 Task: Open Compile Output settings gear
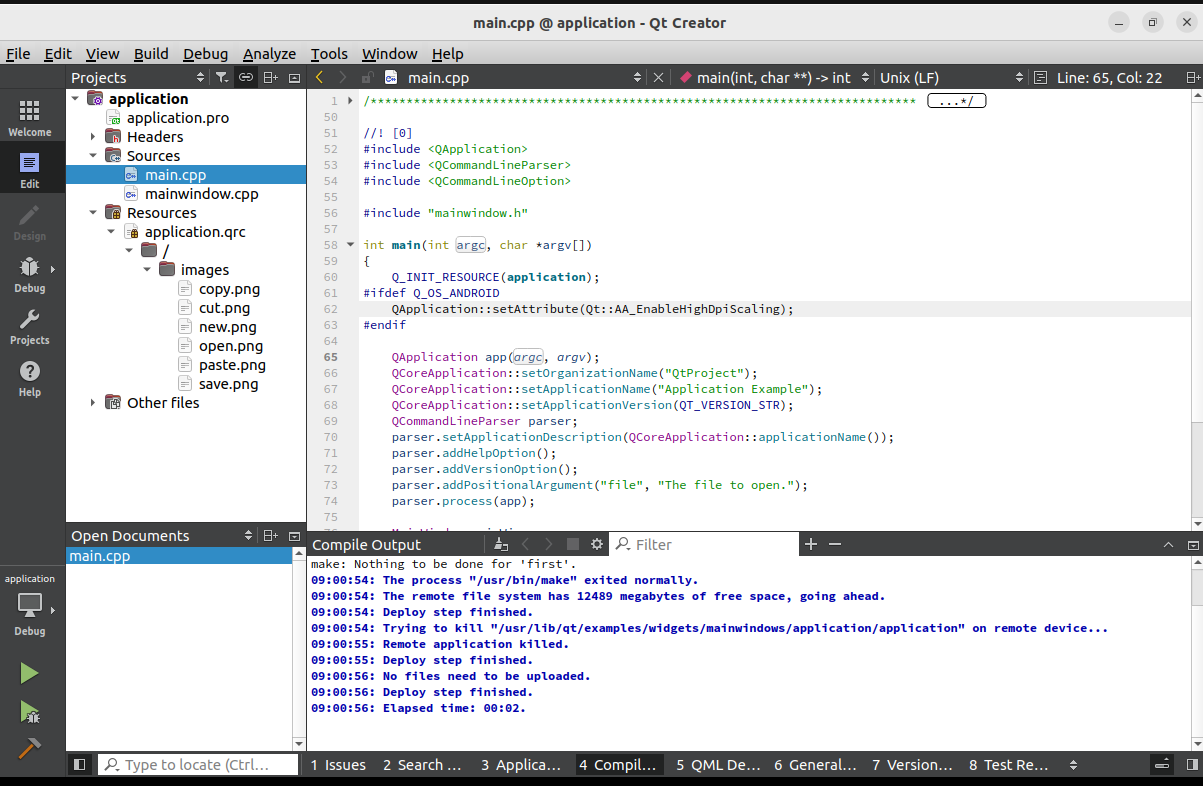point(597,544)
